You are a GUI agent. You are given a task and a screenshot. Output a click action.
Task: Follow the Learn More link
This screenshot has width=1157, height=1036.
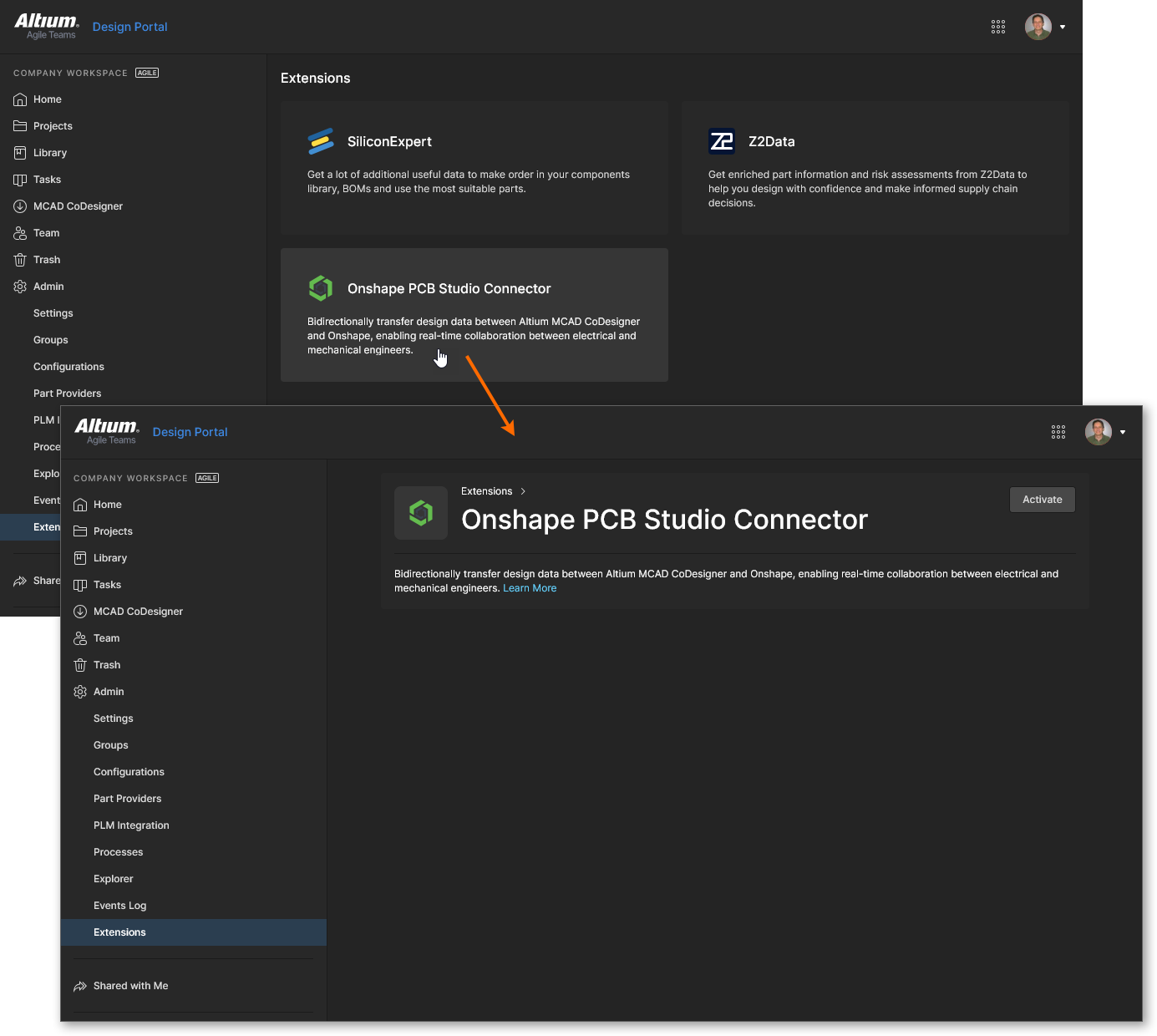pyautogui.click(x=530, y=588)
